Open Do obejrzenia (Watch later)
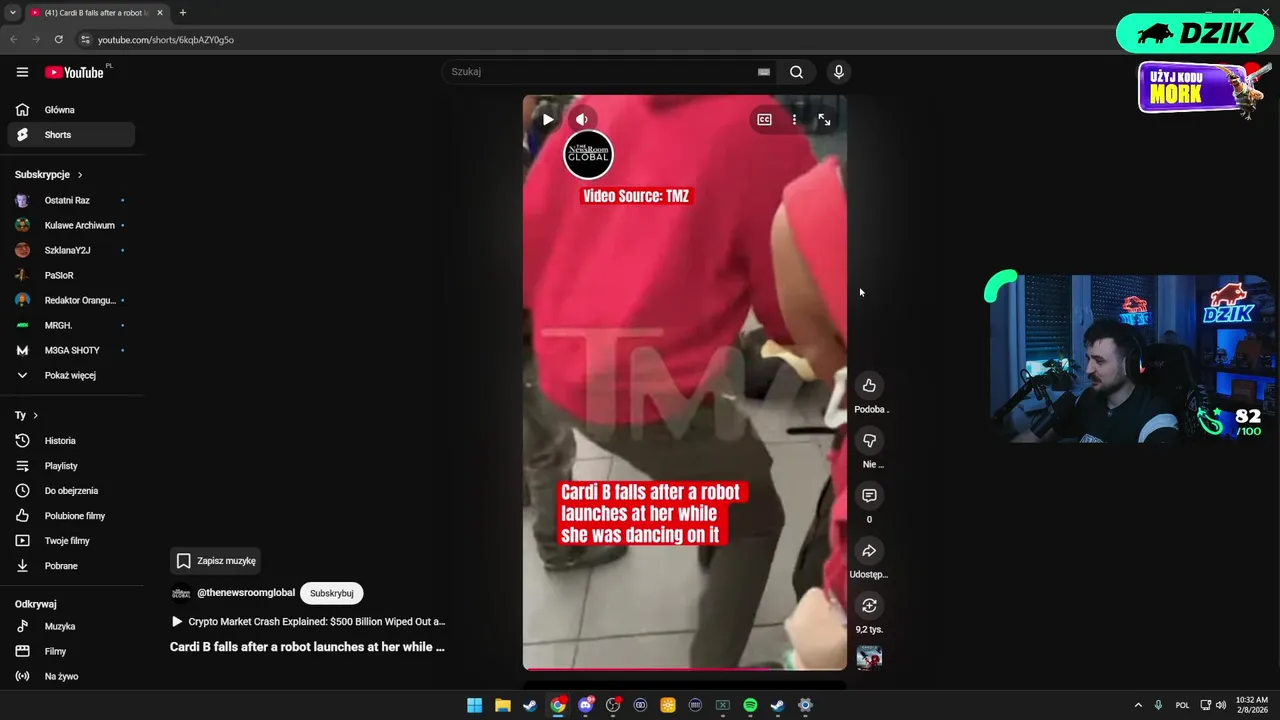 click(71, 490)
